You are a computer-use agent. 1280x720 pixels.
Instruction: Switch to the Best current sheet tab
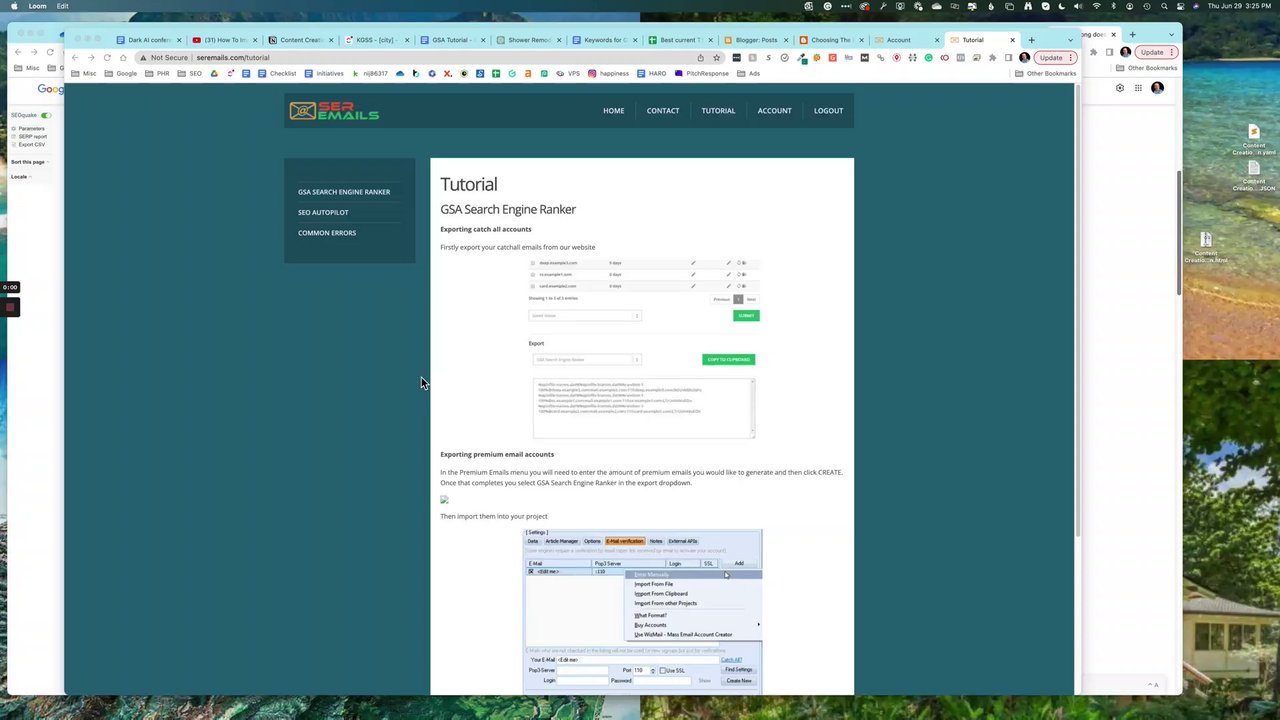click(680, 40)
